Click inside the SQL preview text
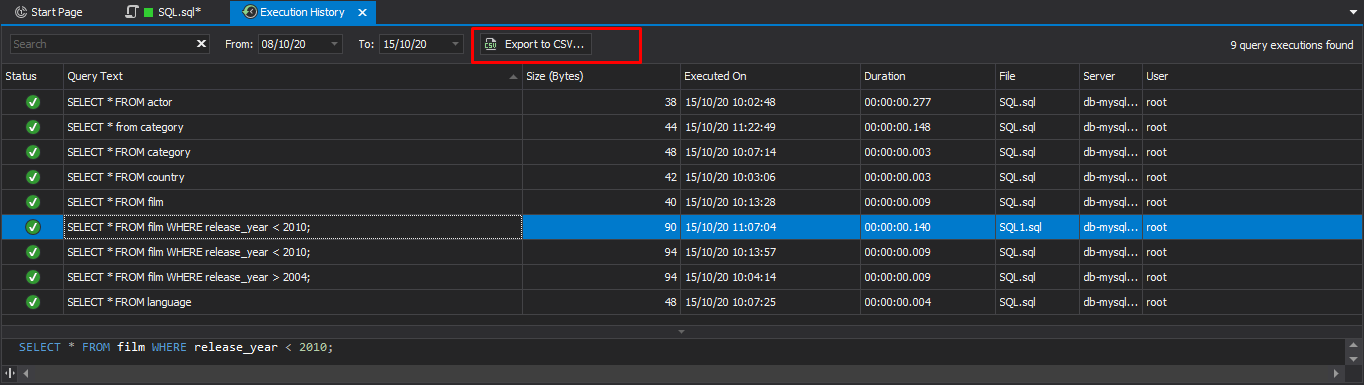This screenshot has width=1364, height=385. click(175, 347)
